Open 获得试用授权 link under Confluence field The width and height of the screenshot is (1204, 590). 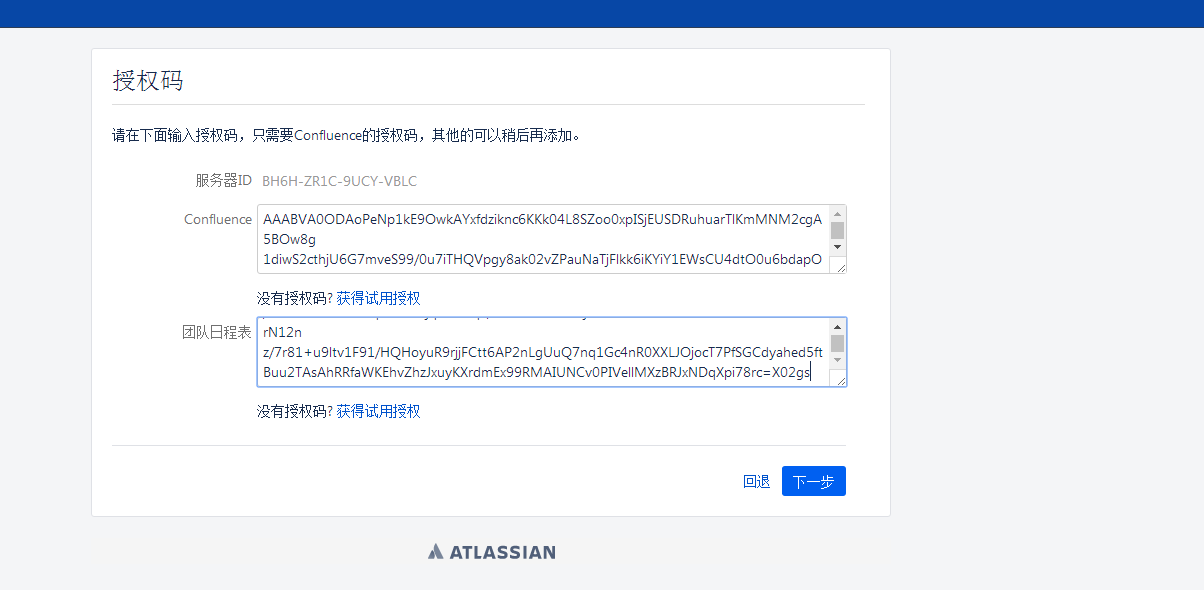pyautogui.click(x=378, y=298)
